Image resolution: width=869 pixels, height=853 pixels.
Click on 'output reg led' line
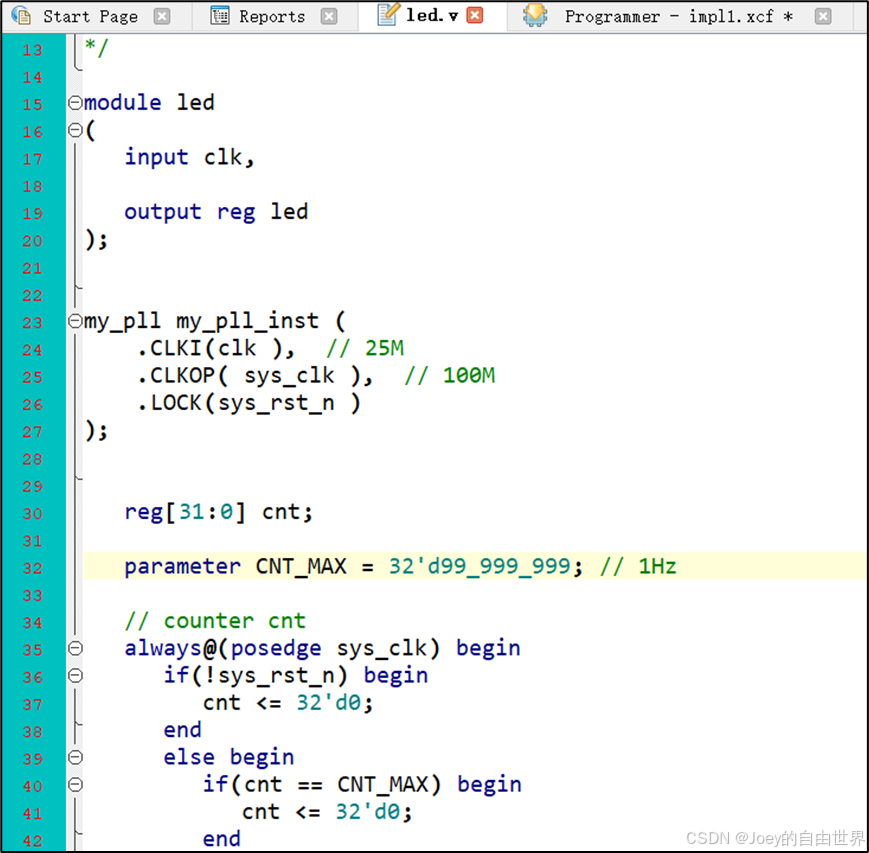coord(216,212)
